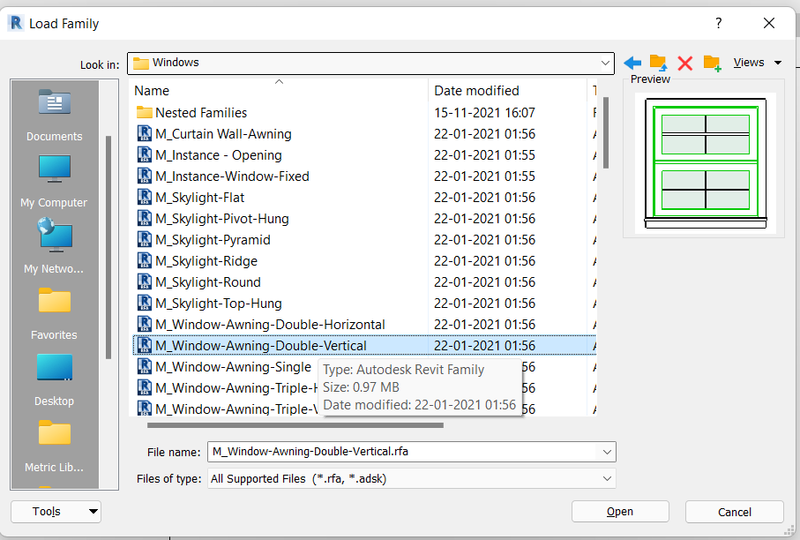Click the Open button

click(620, 511)
